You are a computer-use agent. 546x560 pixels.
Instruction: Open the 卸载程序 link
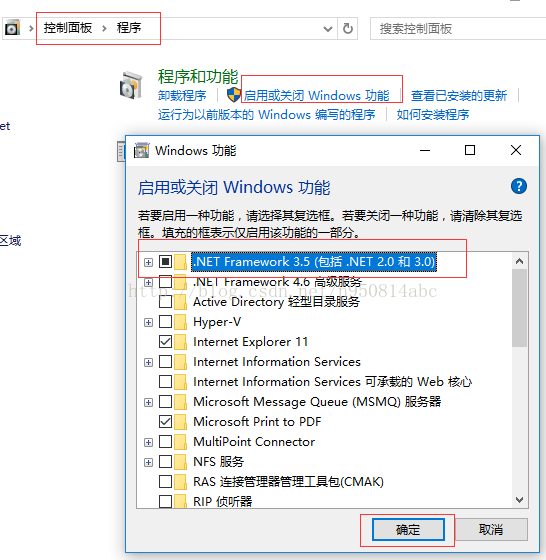click(x=182, y=95)
